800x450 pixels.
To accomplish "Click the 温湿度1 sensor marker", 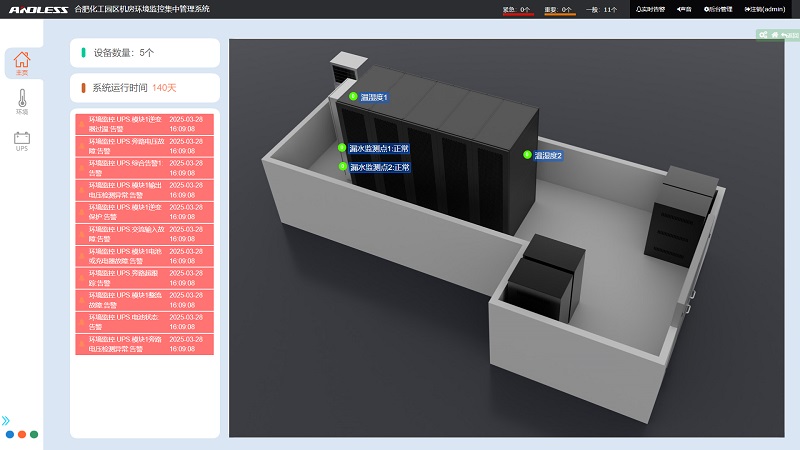I will point(353,97).
